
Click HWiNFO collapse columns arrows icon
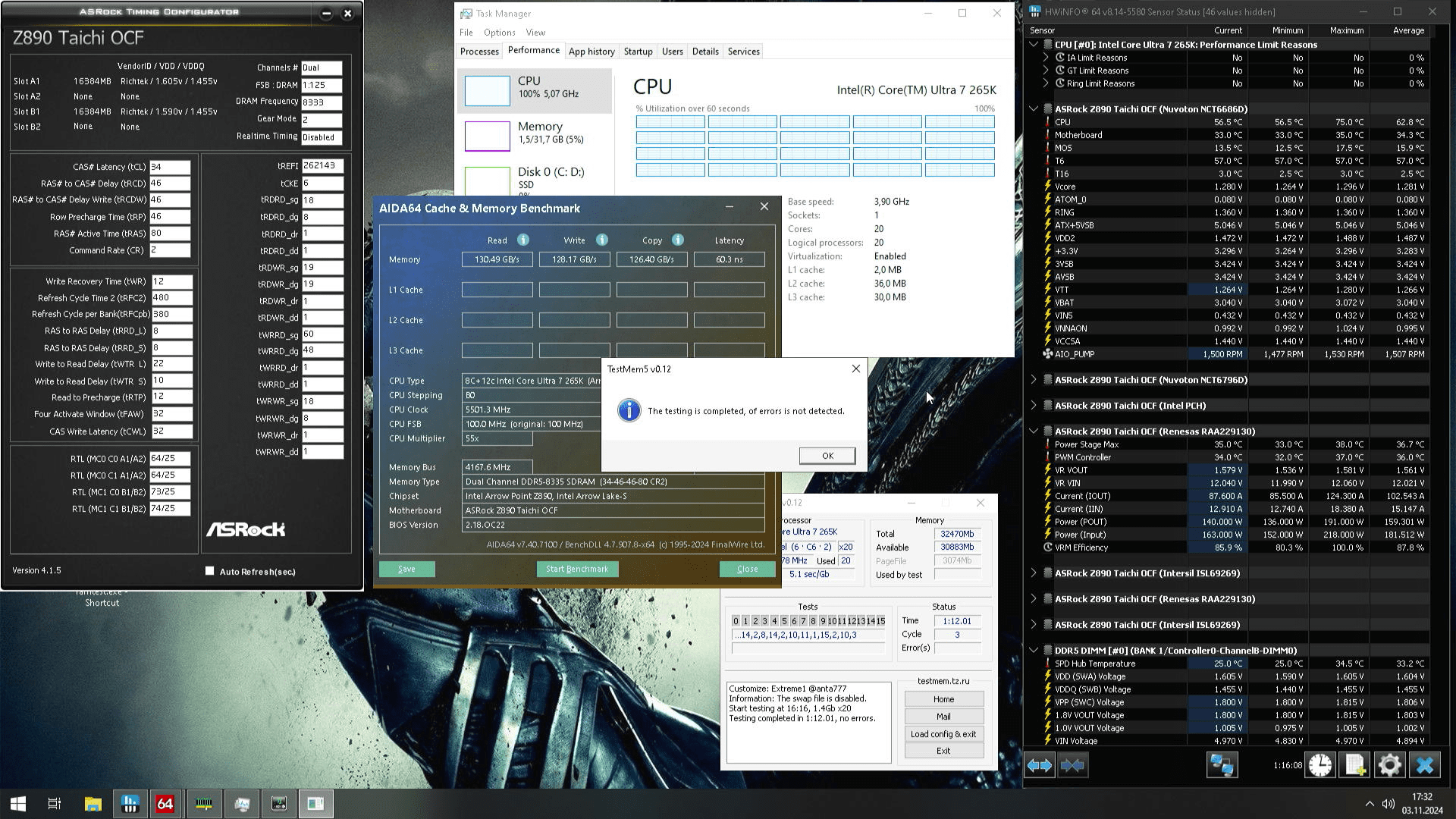tap(1072, 765)
